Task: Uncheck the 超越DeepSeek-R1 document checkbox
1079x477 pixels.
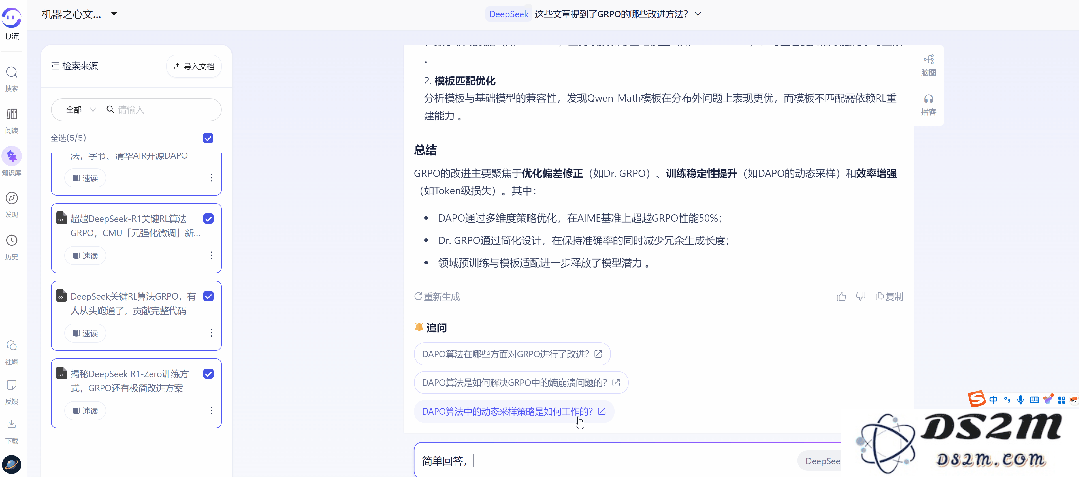Action: 209,219
